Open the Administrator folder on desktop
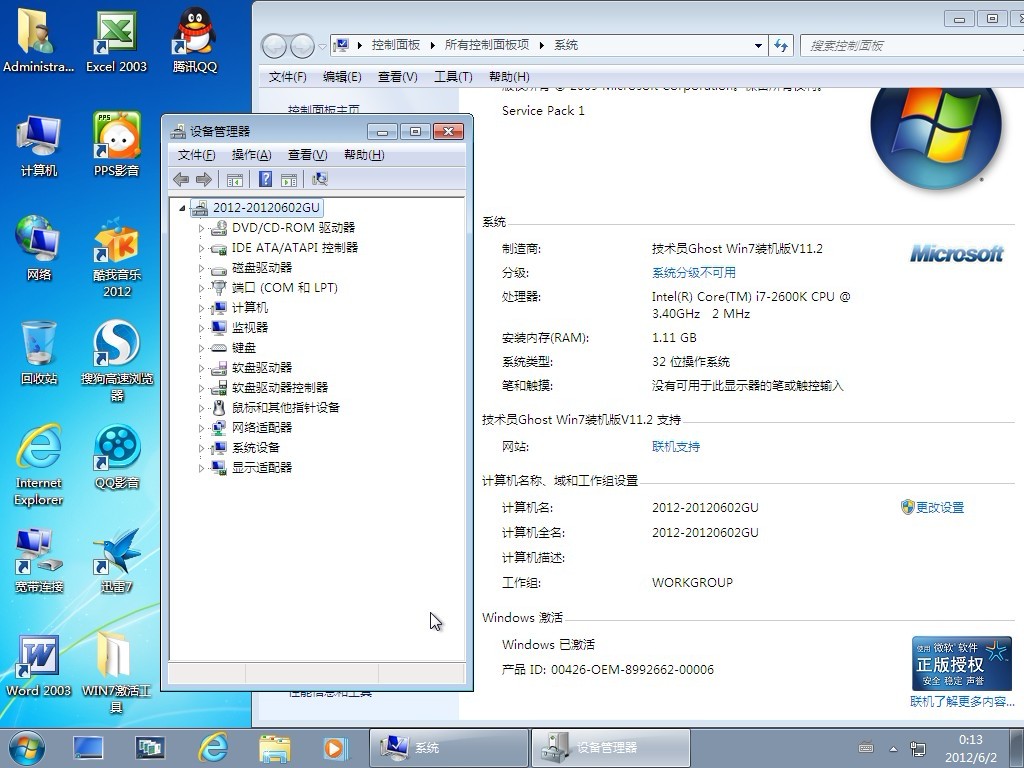1024x768 pixels. tap(38, 39)
